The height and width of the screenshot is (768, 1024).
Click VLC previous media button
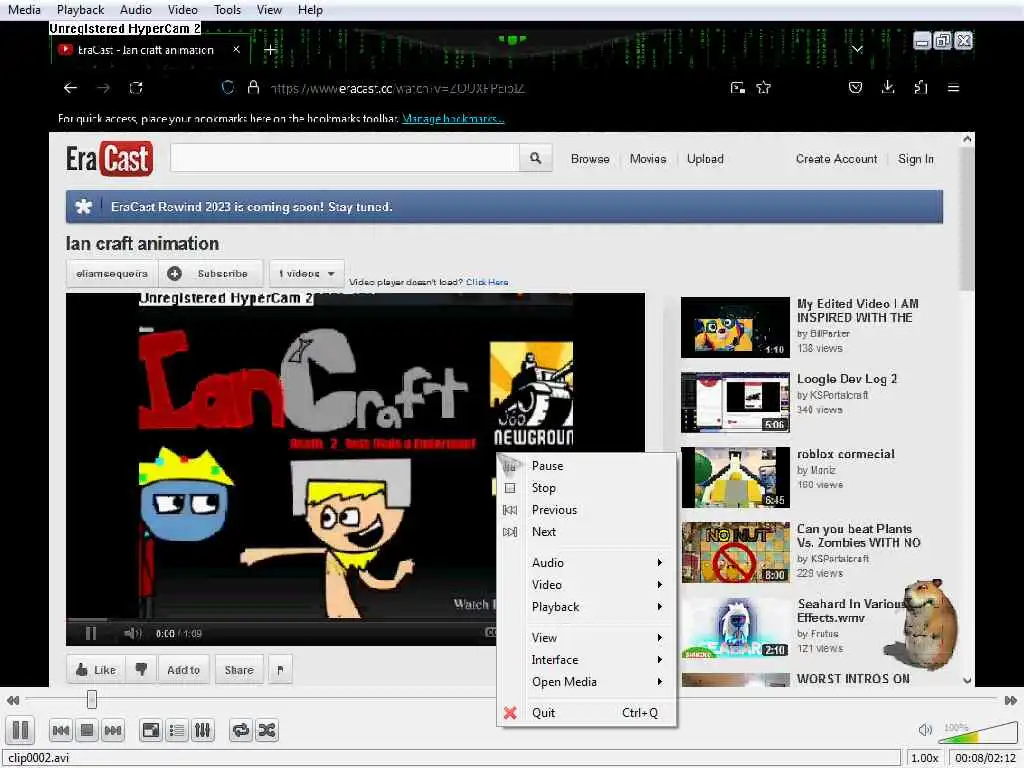point(61,730)
